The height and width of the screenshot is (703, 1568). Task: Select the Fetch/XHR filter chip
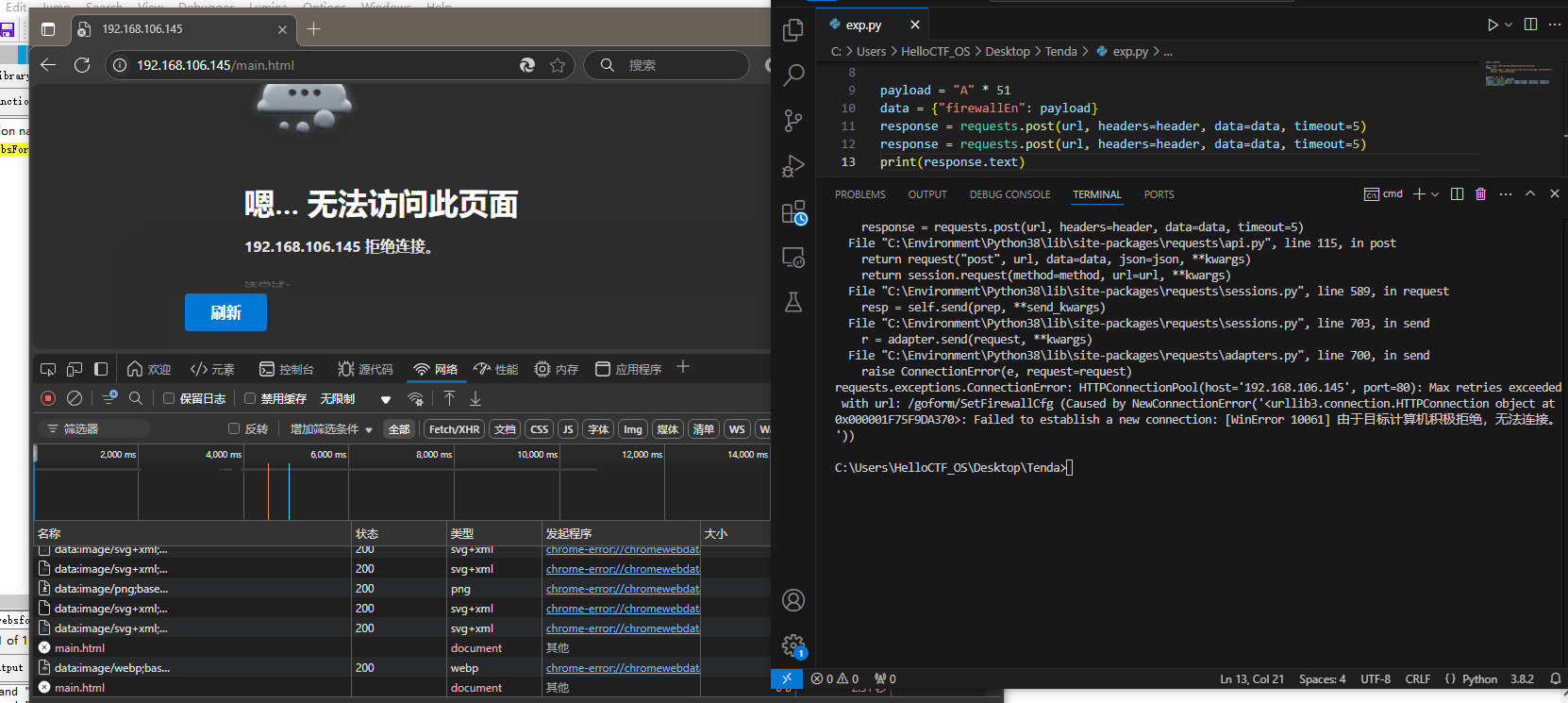[454, 428]
